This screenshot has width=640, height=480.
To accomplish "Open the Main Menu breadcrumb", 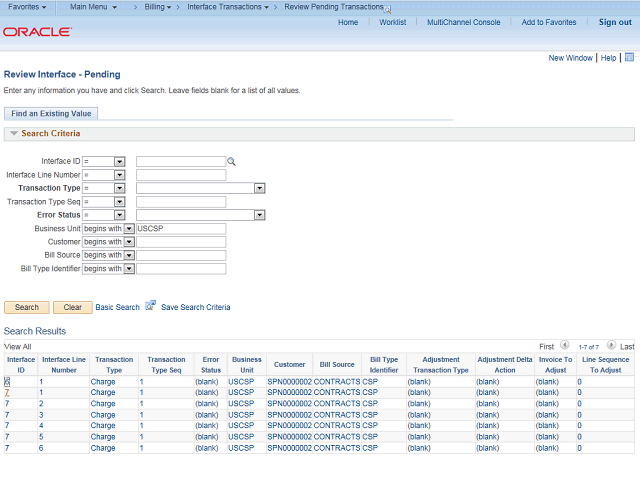I will coord(93,7).
